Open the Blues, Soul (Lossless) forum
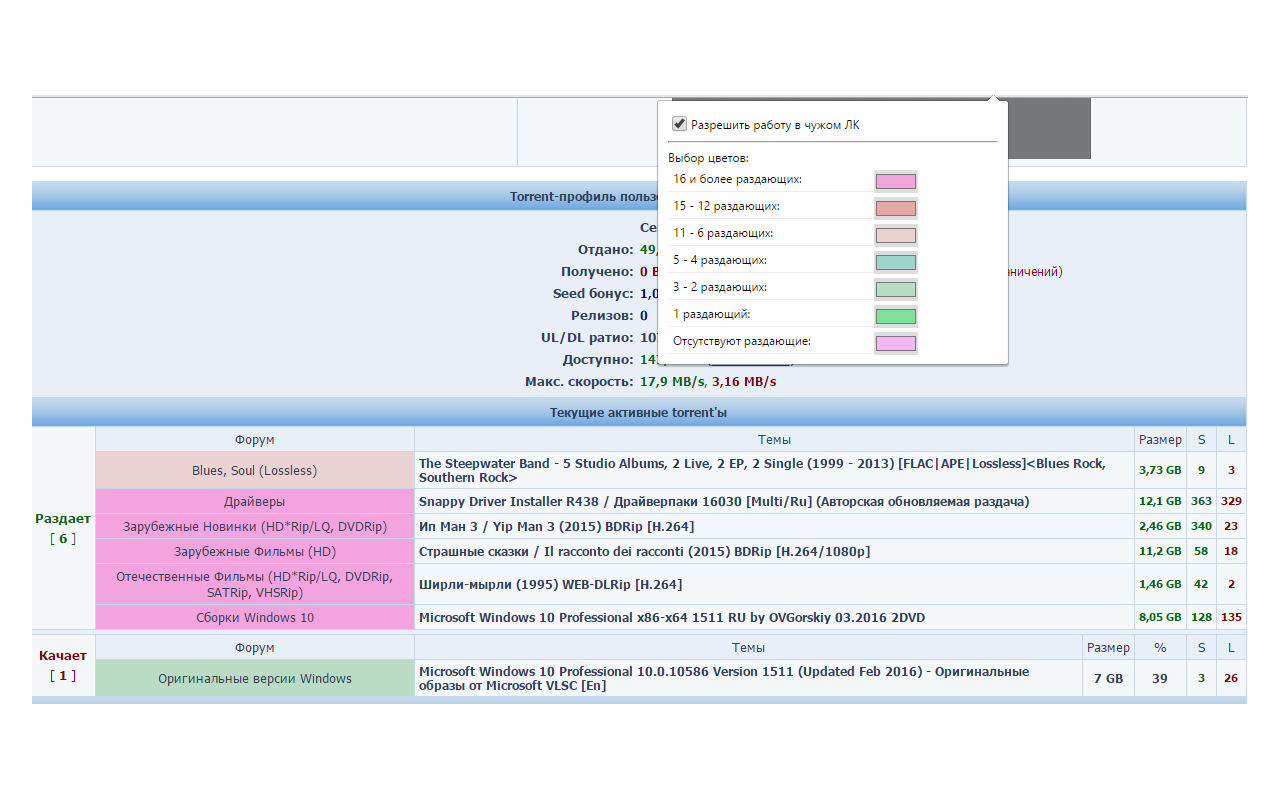The width and height of the screenshot is (1280, 800). pos(254,471)
